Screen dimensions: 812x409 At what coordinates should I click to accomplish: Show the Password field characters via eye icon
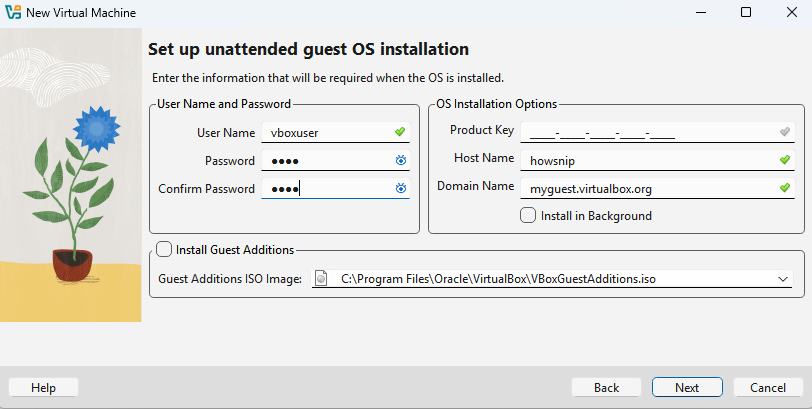point(400,160)
